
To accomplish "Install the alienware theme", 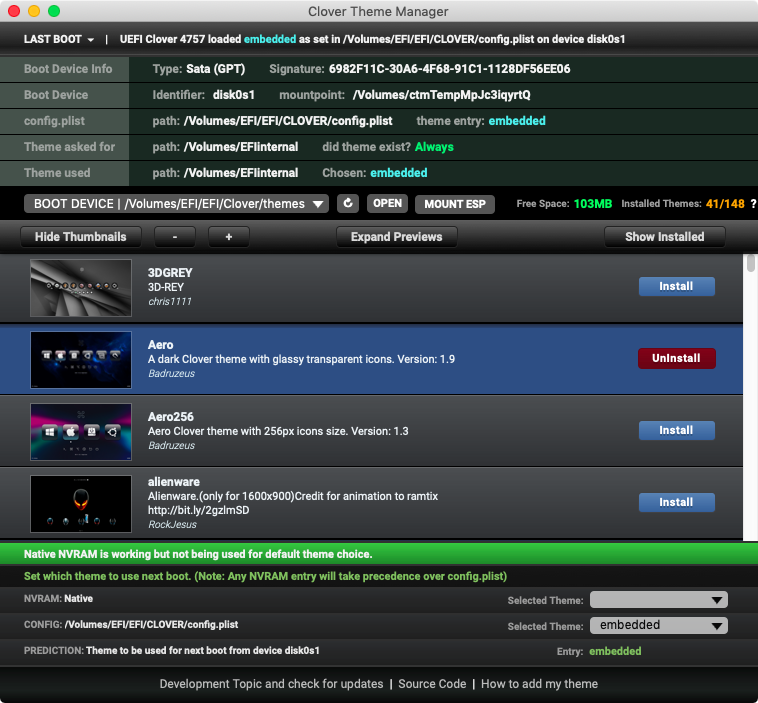I will click(x=677, y=502).
